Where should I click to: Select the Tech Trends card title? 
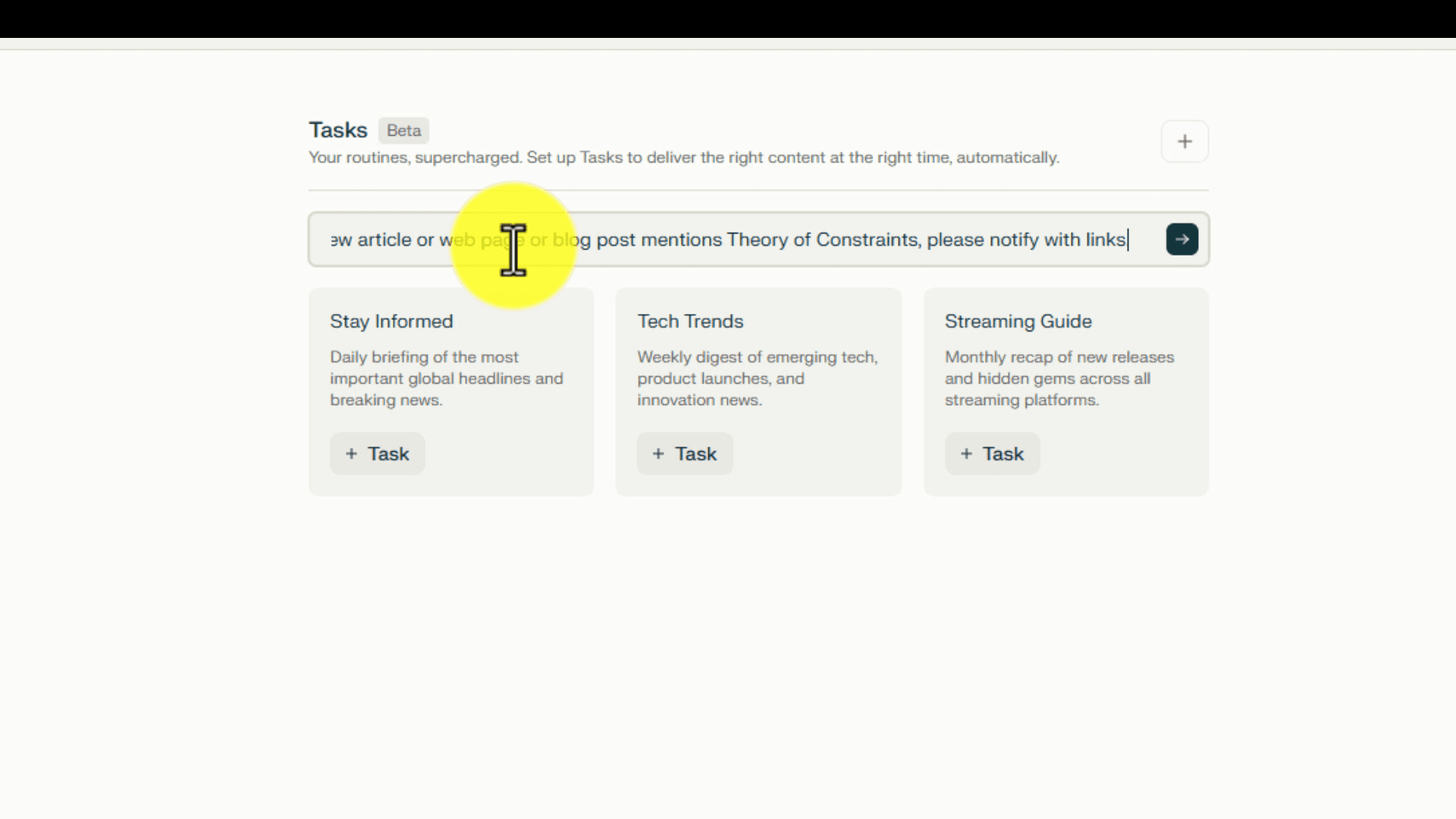click(x=690, y=322)
